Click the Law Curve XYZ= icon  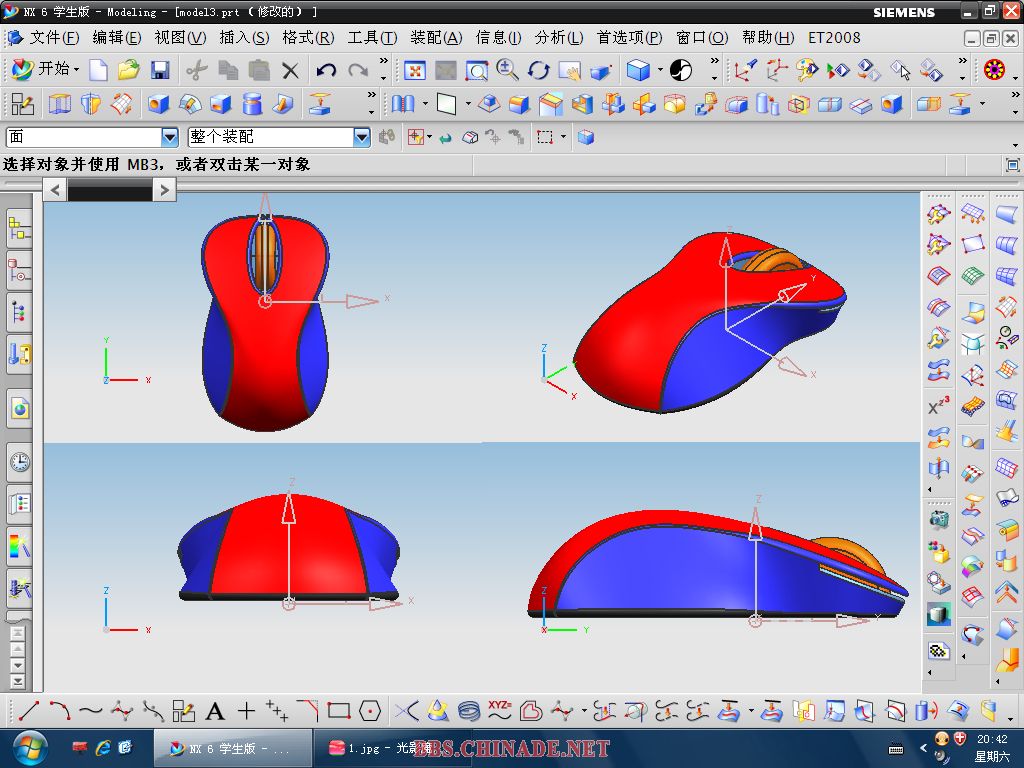500,711
